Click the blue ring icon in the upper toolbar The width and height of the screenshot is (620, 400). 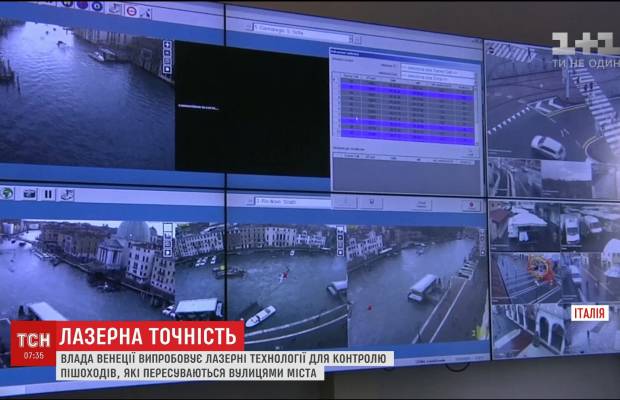(x=97, y=6)
